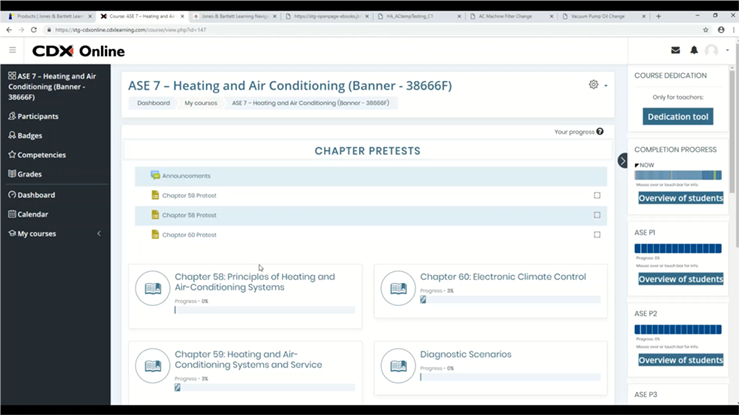The width and height of the screenshot is (739, 415).
Task: Check the Chapter 59 Pretest completion box
Action: (x=597, y=195)
